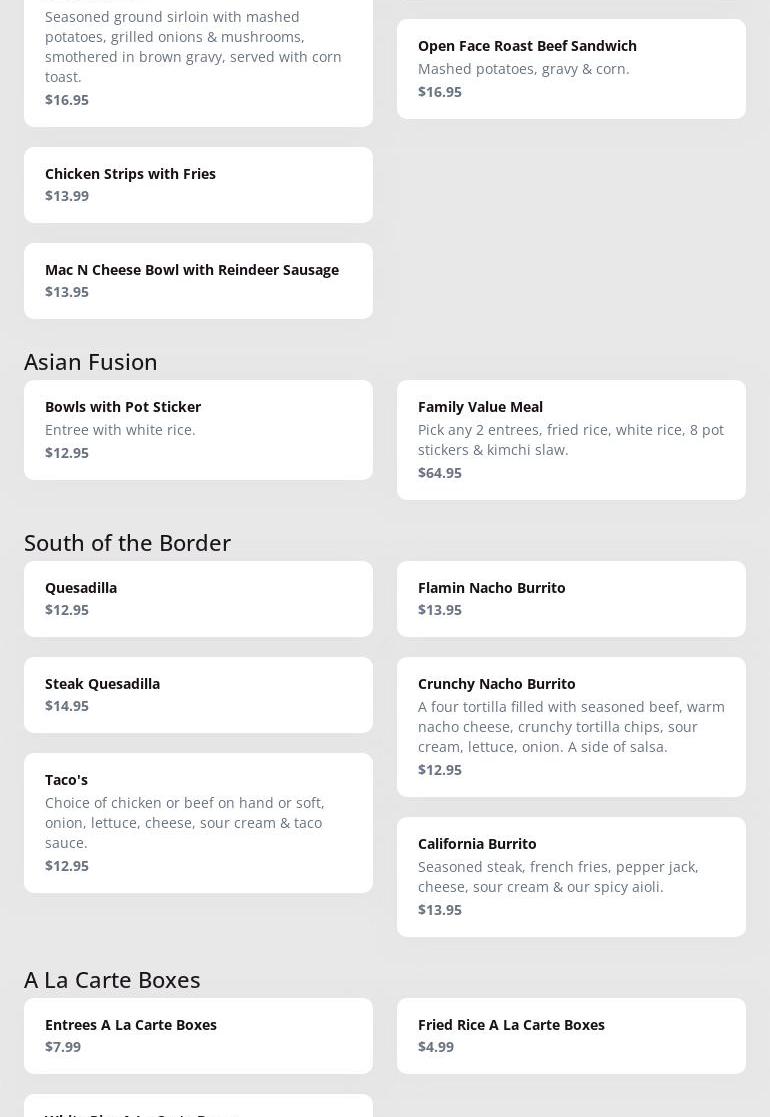Click the $7.99 price label
Image resolution: width=770 pixels, height=1117 pixels.
[x=63, y=1047]
